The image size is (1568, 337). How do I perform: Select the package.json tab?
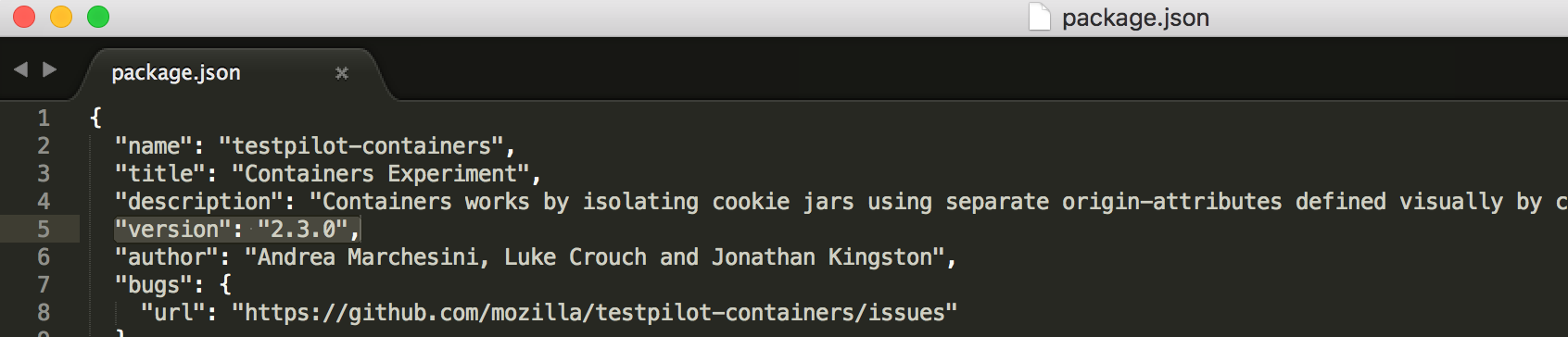tap(176, 72)
